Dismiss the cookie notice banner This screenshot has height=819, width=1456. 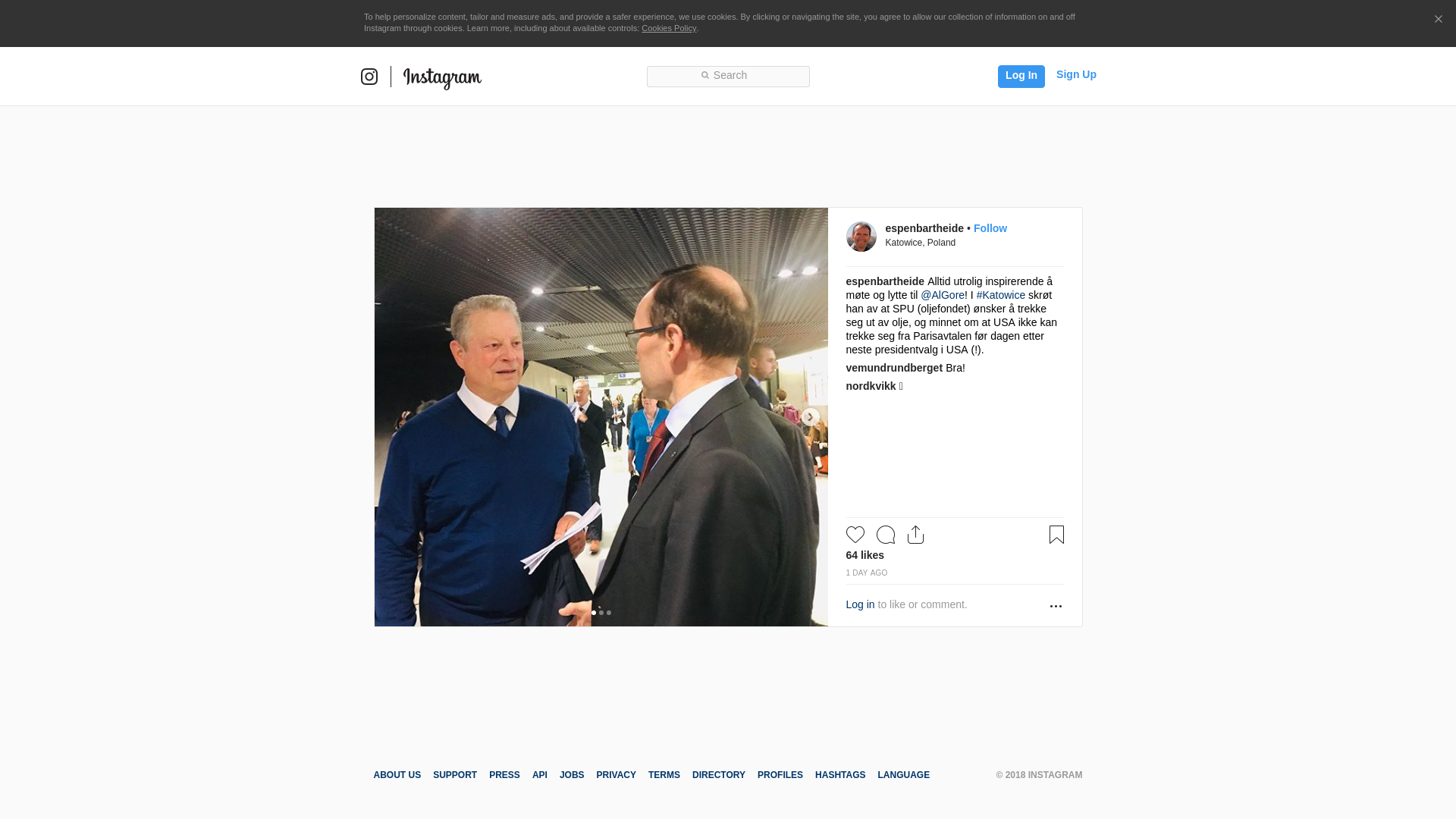[x=1438, y=20]
